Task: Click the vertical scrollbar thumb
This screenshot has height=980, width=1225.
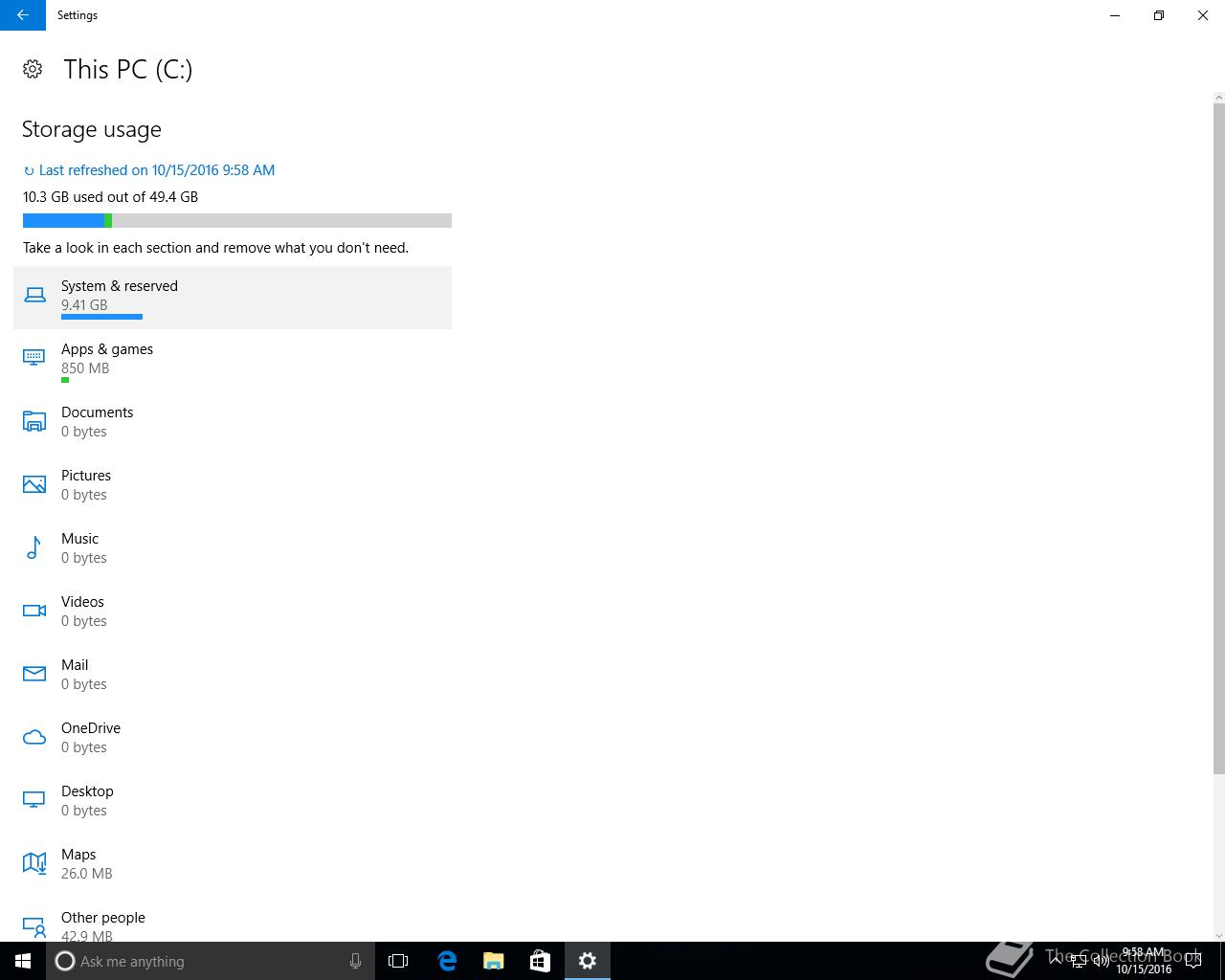Action: [x=1219, y=440]
